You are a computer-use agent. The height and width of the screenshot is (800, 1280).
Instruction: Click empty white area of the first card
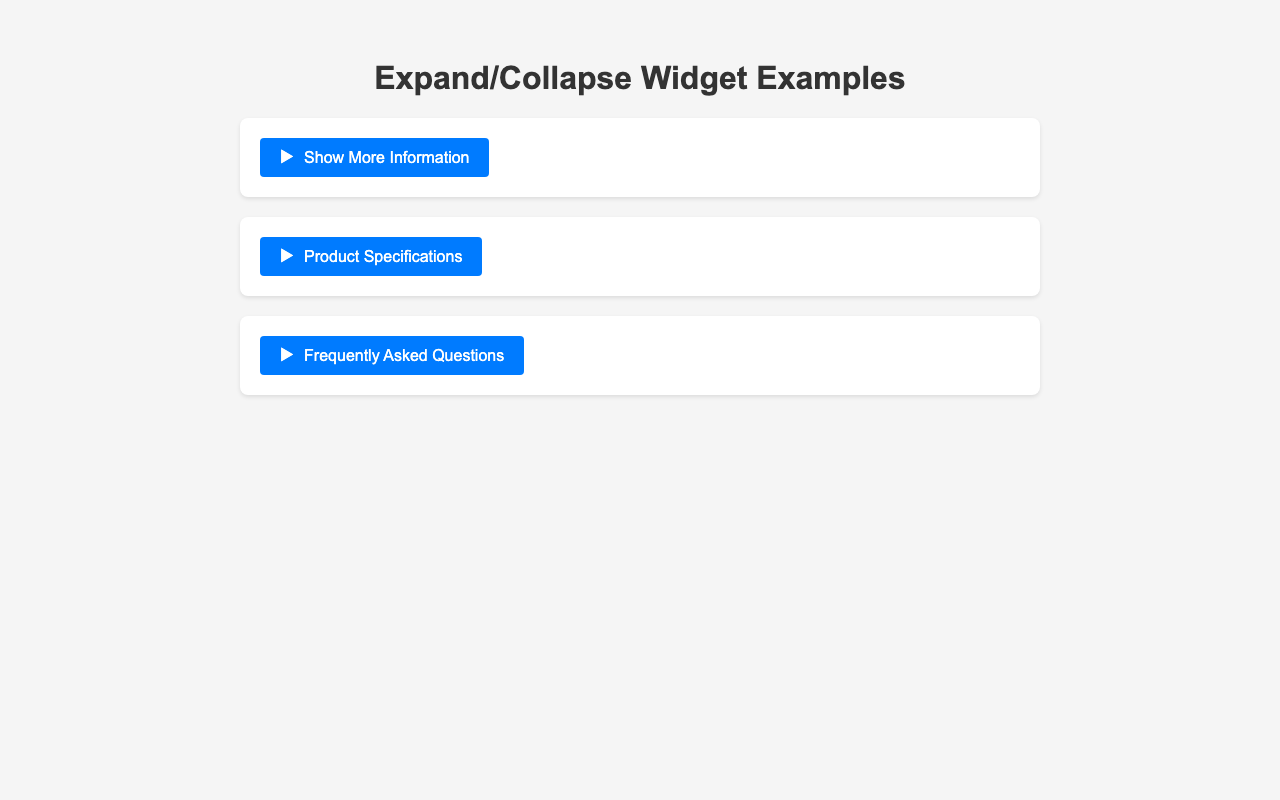pos(760,158)
